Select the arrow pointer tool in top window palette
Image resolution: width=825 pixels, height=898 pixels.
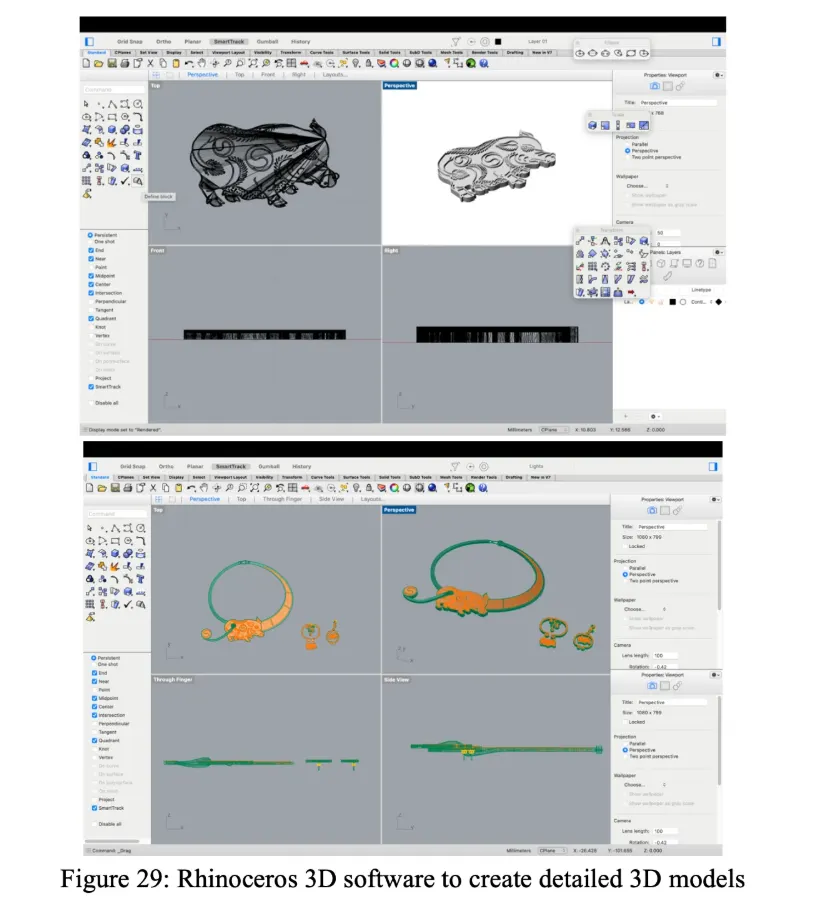86,104
